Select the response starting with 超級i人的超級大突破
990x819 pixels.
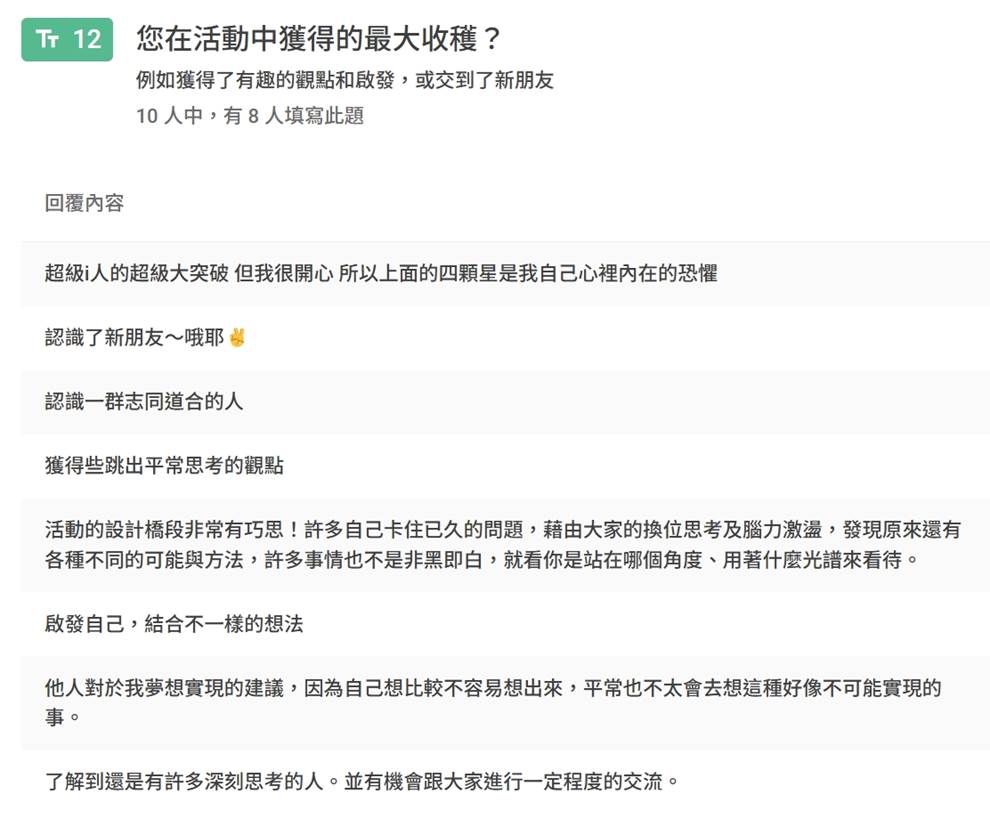click(x=380, y=273)
